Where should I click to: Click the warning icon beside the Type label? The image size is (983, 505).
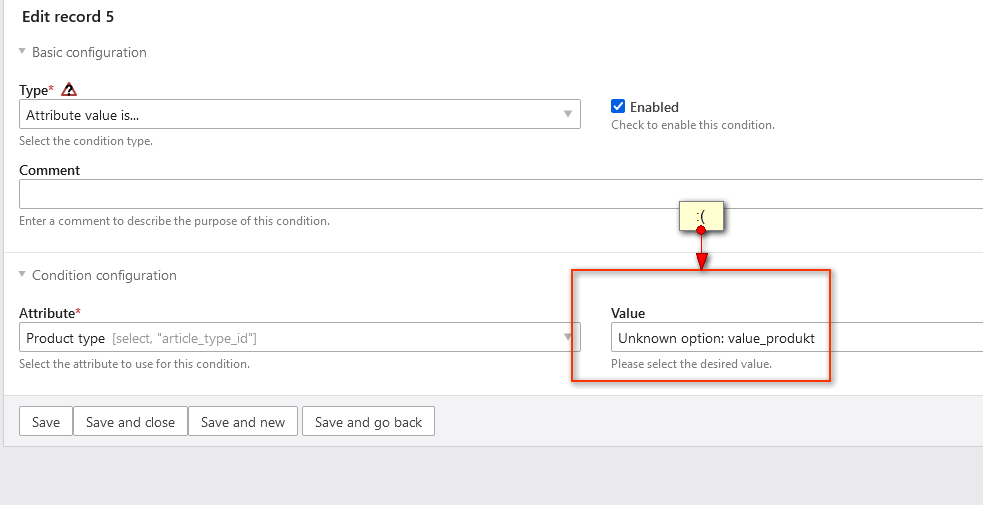69,90
